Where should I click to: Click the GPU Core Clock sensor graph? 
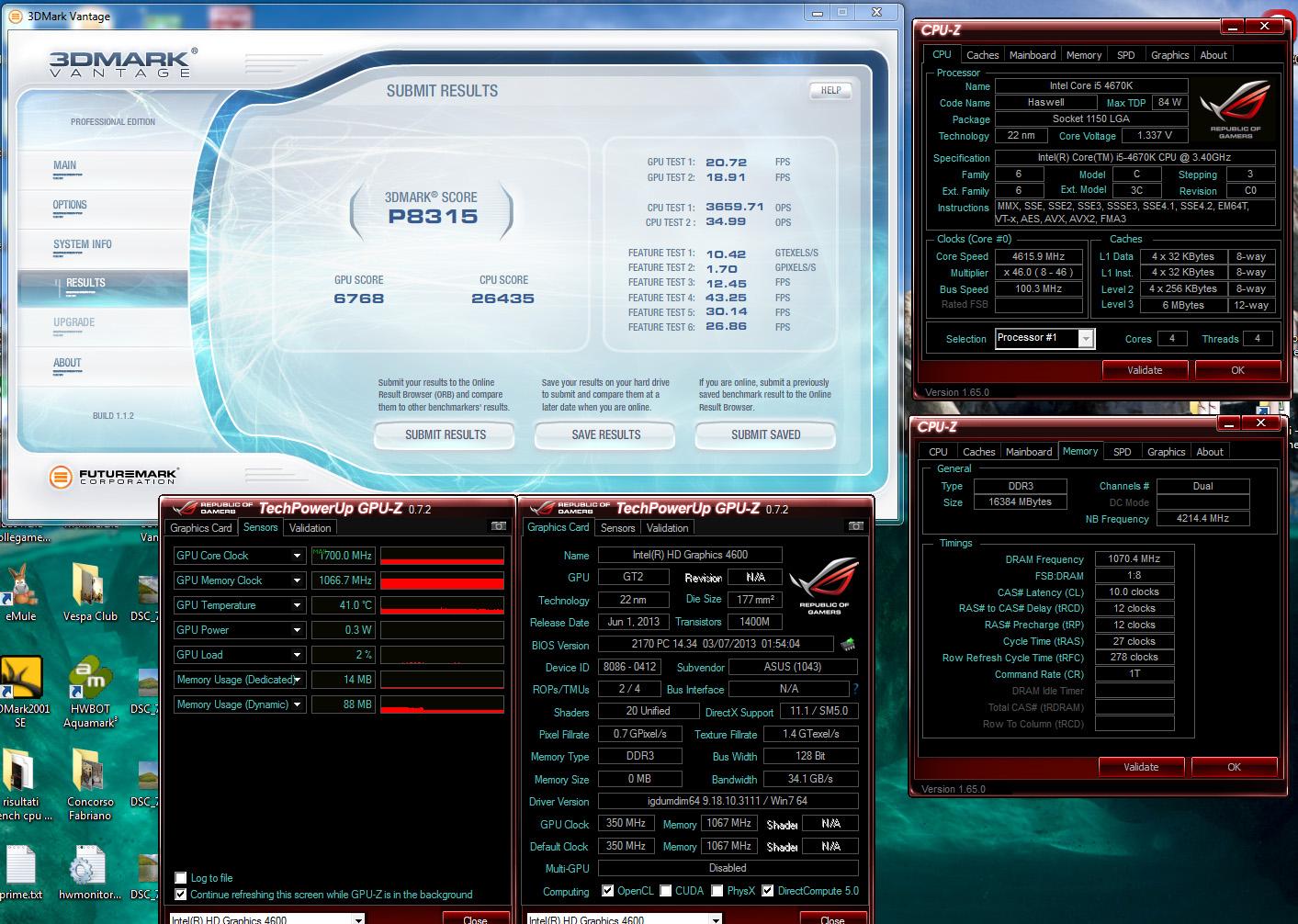(x=442, y=556)
